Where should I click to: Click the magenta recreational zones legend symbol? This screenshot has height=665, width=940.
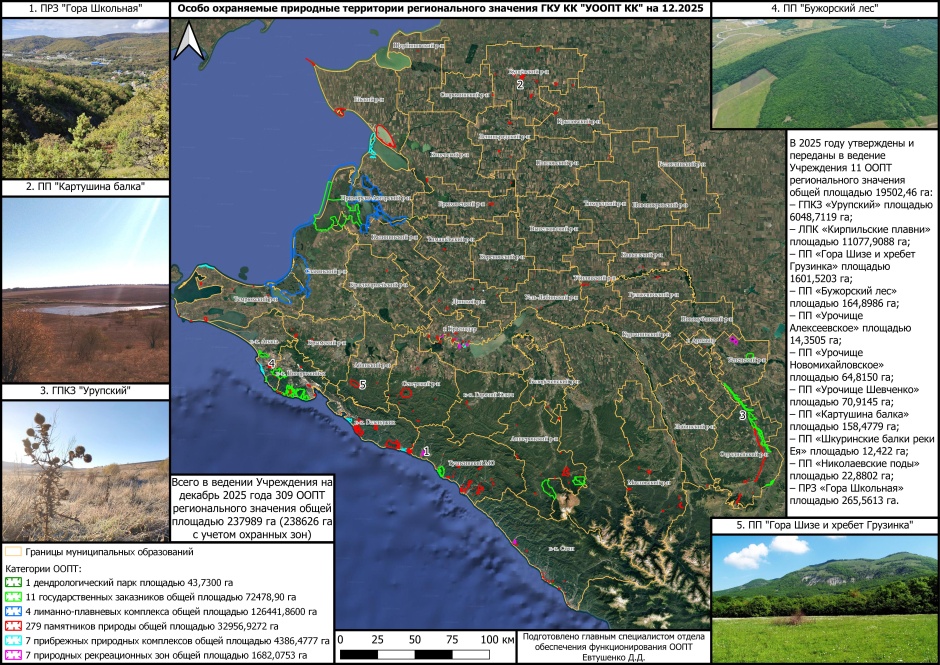[x=14, y=655]
